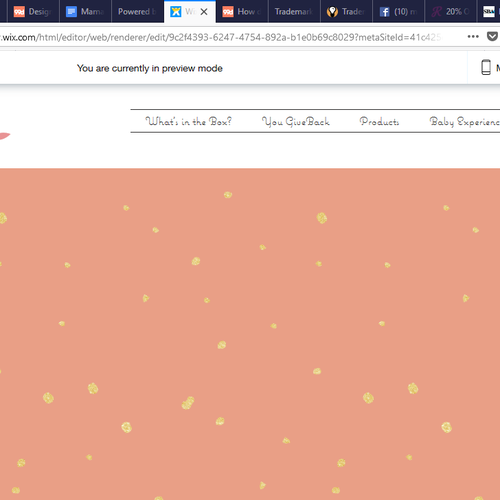Image resolution: width=500 pixels, height=500 pixels.
Task: Switch to the 99designs How tab
Action: pyautogui.click(x=242, y=12)
